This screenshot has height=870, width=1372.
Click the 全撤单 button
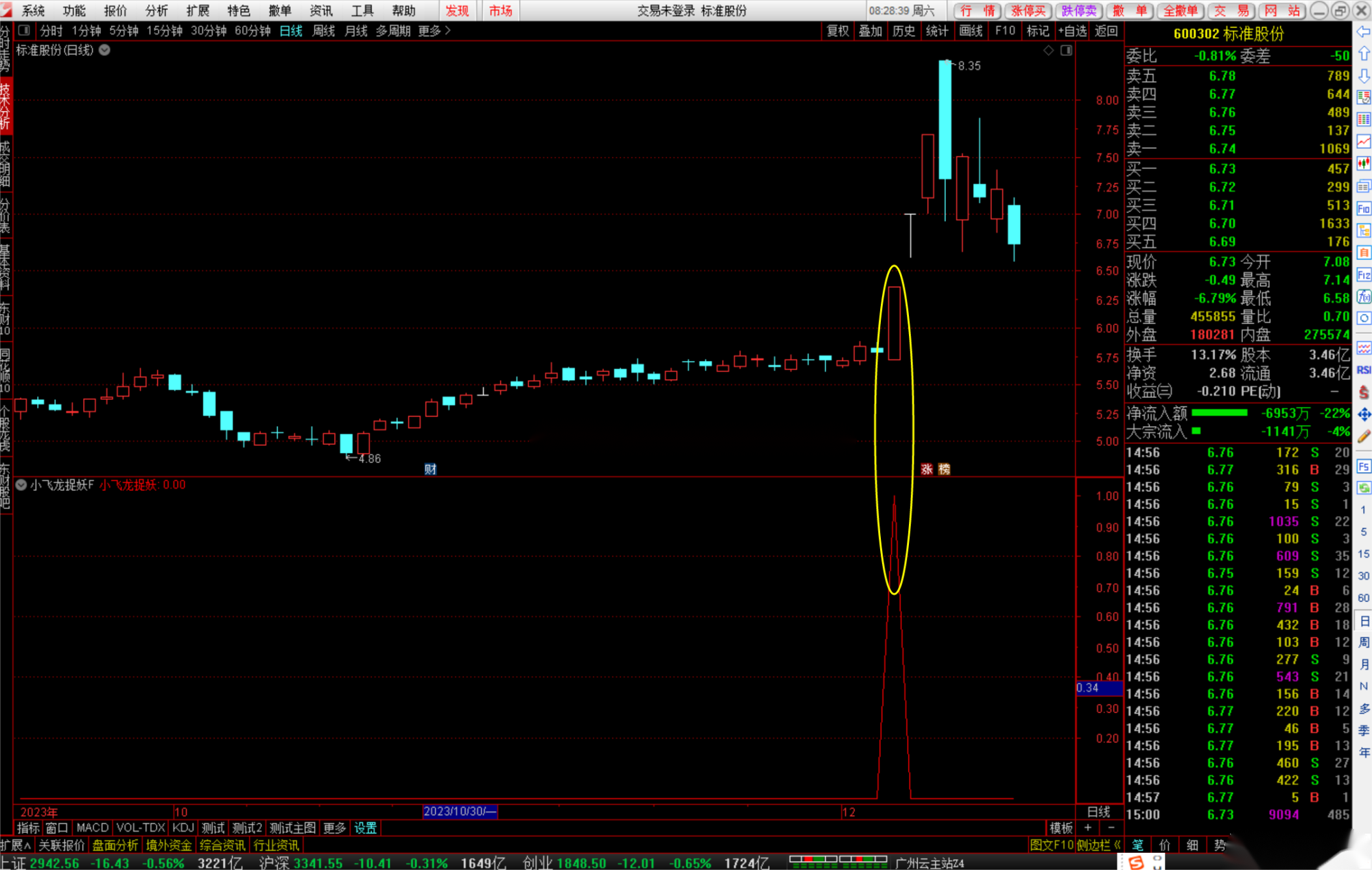pyautogui.click(x=1180, y=10)
